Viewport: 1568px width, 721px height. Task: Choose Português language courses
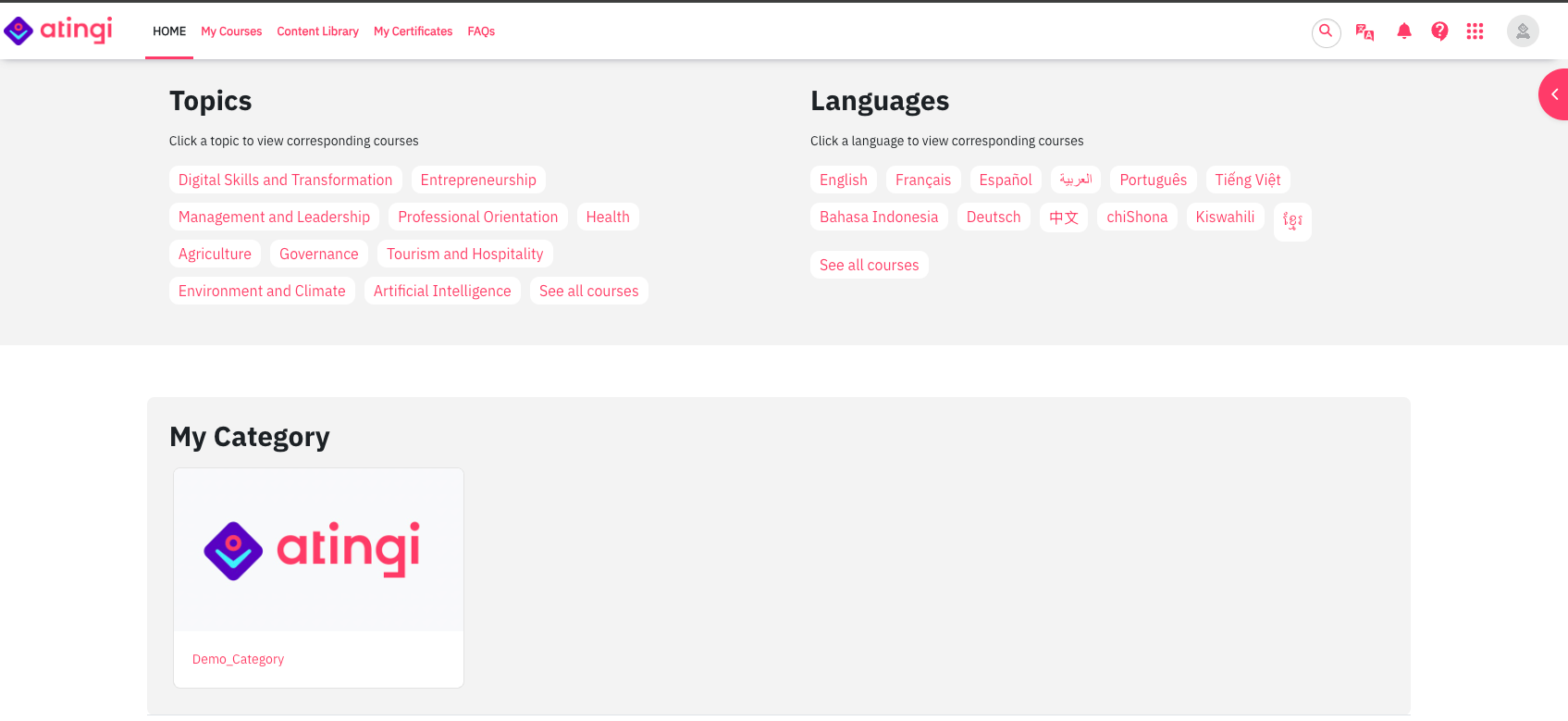[1154, 180]
